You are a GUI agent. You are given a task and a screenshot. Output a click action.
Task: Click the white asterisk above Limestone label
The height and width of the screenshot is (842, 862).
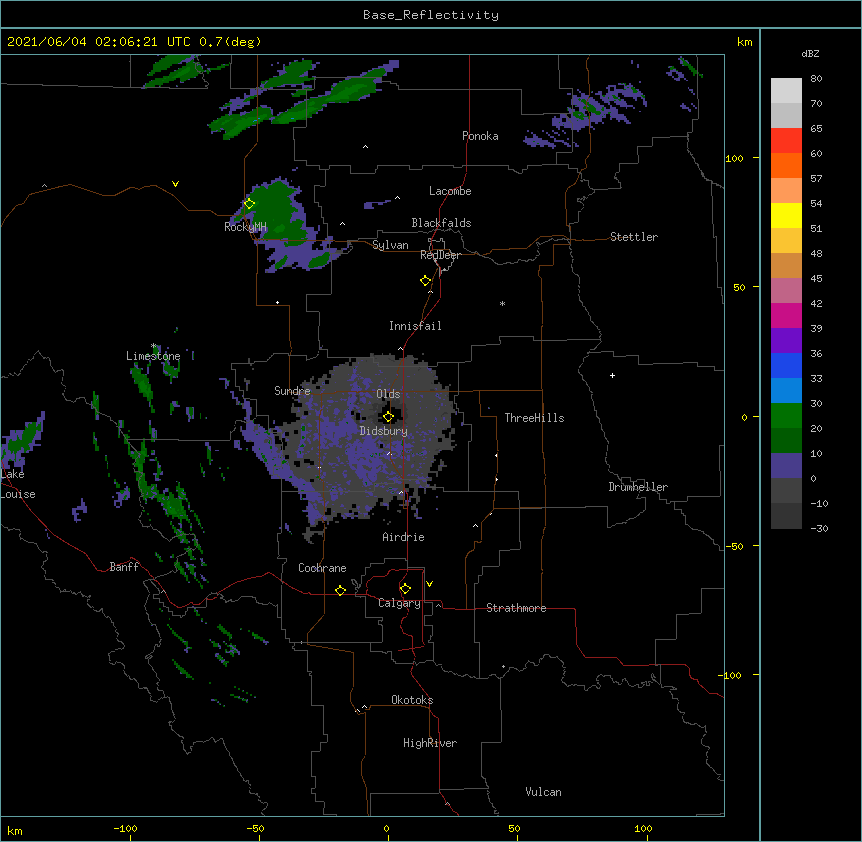154,346
